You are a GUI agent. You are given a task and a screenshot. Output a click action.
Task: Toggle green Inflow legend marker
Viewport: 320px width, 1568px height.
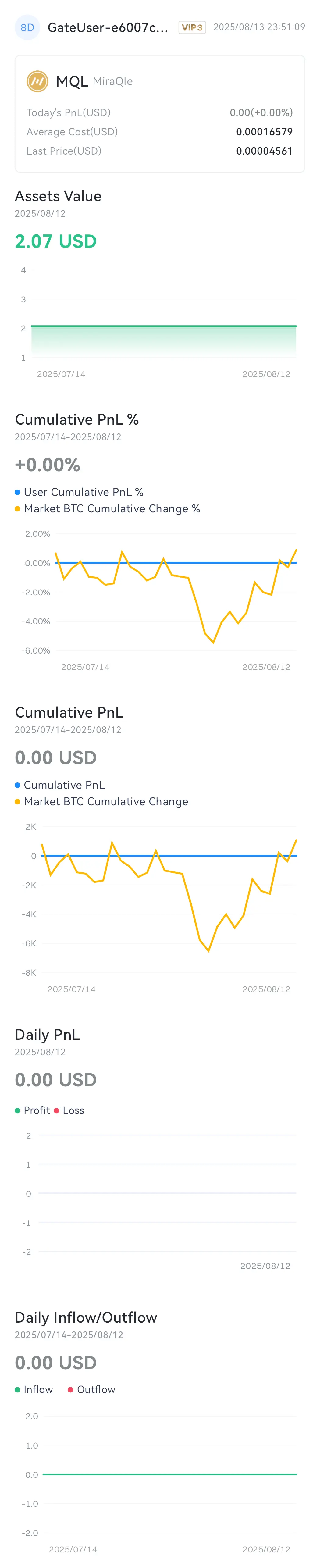pos(18,1390)
